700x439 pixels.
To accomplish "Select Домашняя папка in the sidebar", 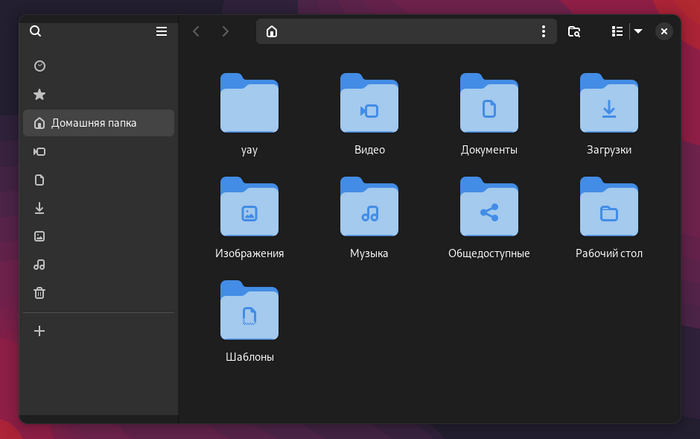I will (98, 123).
